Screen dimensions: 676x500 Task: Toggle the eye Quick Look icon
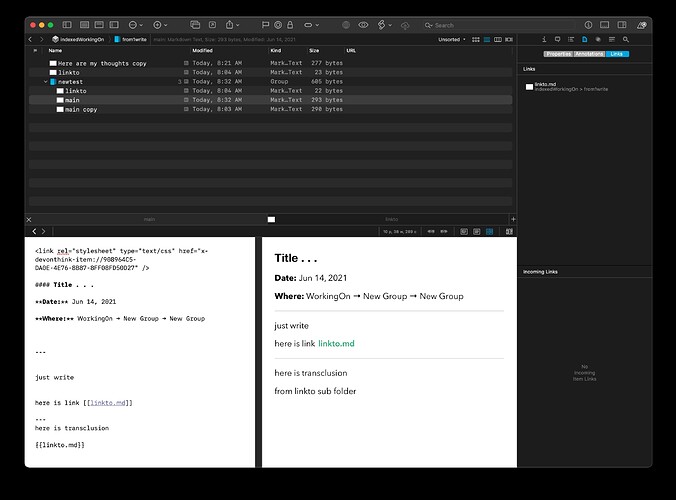(x=363, y=25)
